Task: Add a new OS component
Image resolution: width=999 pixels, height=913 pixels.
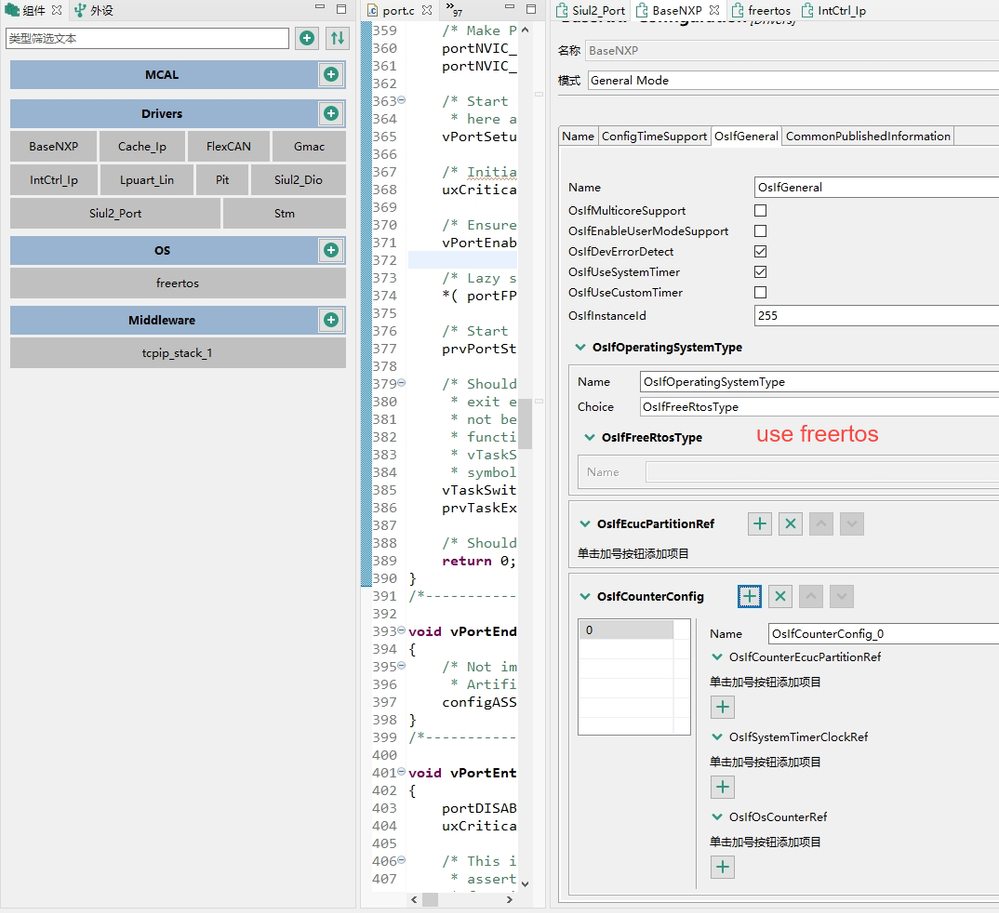Action: (331, 250)
